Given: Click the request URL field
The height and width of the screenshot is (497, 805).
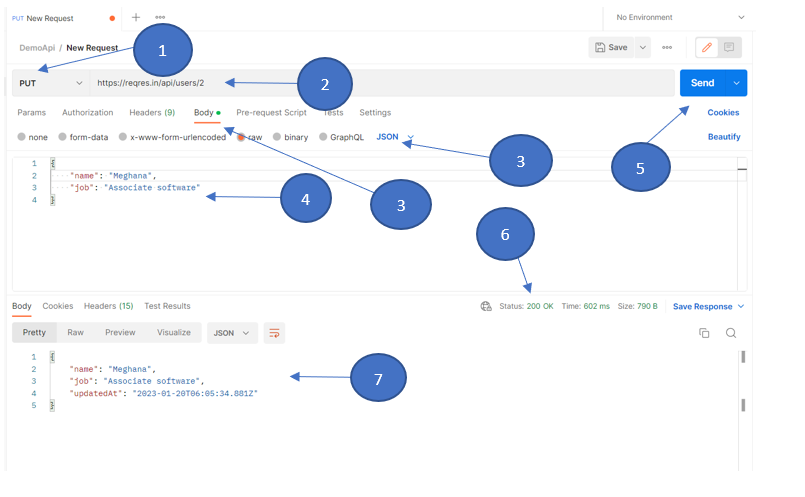Looking at the screenshot, I should click(382, 83).
